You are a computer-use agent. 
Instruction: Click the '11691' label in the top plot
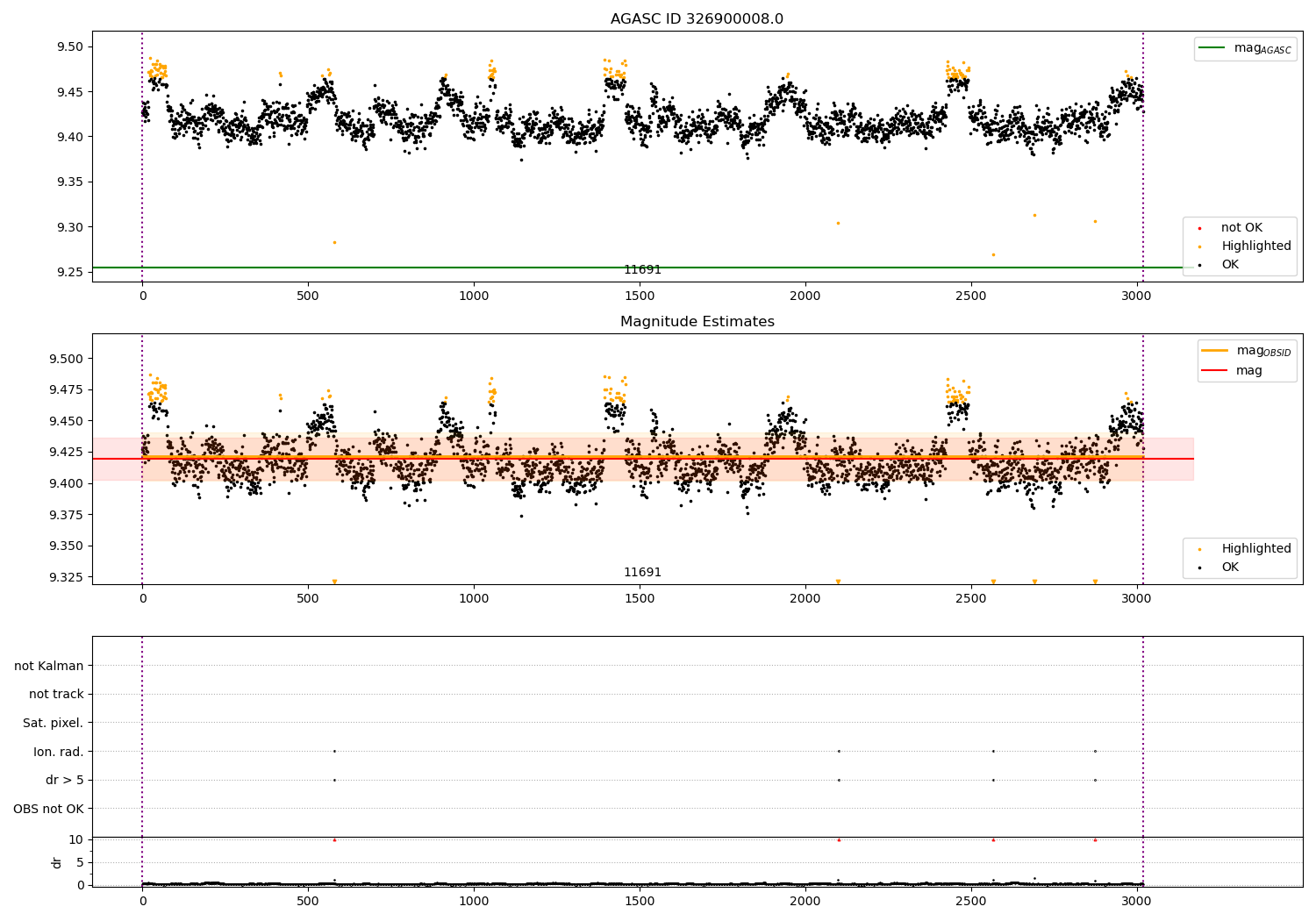tap(642, 269)
